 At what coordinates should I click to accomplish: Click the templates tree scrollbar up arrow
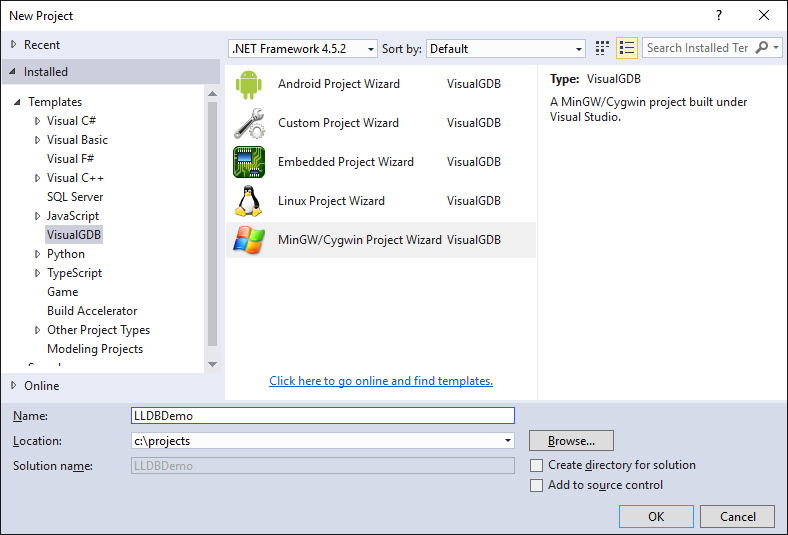(x=213, y=94)
